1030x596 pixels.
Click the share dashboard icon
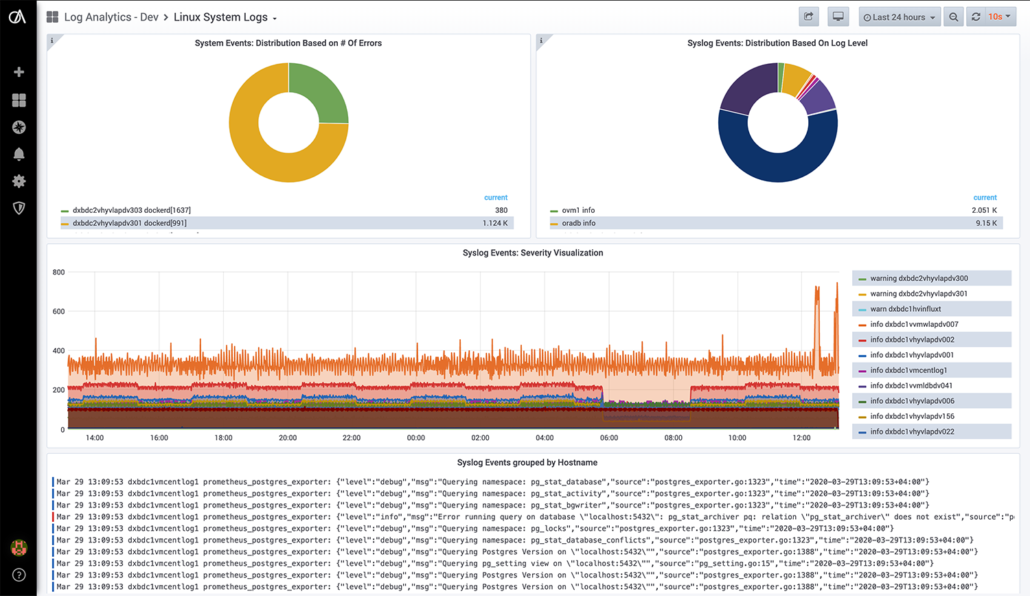[808, 16]
